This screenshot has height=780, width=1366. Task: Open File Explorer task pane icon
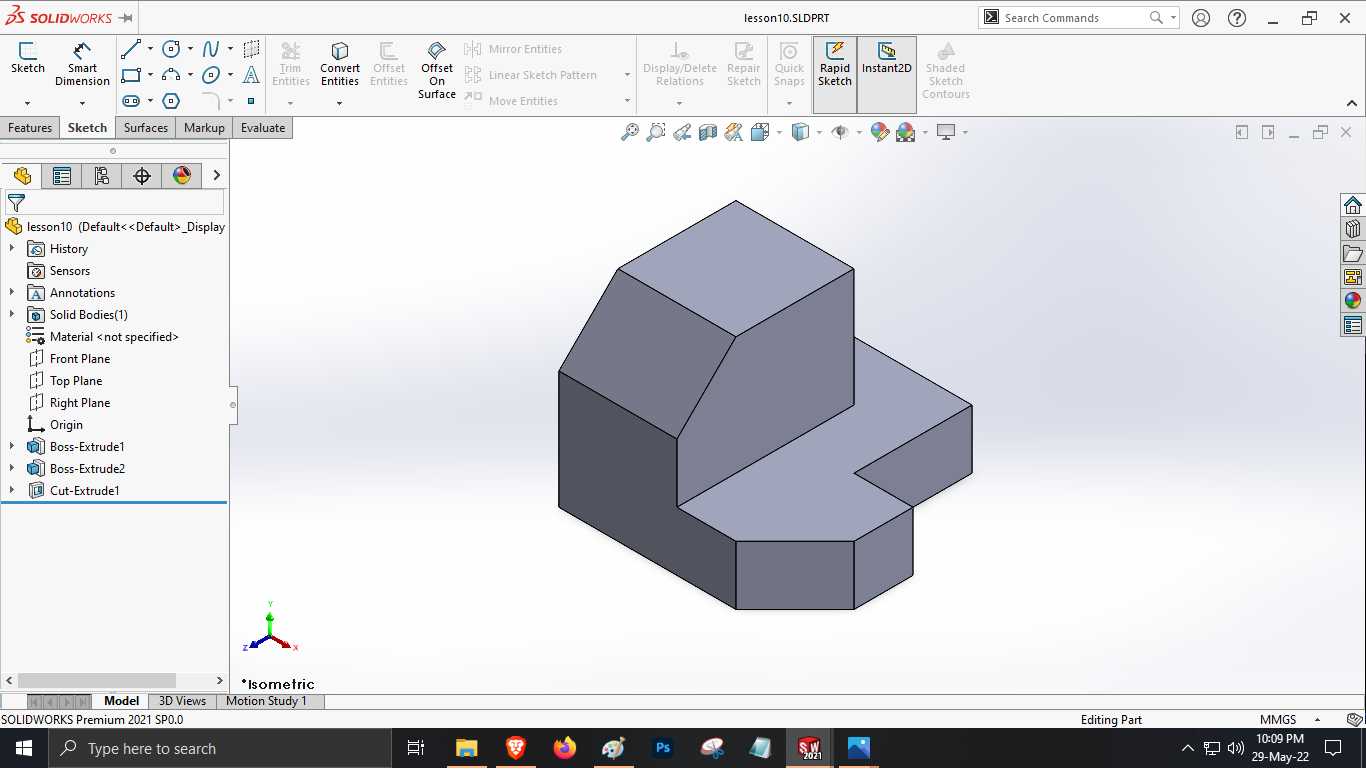pos(1353,254)
